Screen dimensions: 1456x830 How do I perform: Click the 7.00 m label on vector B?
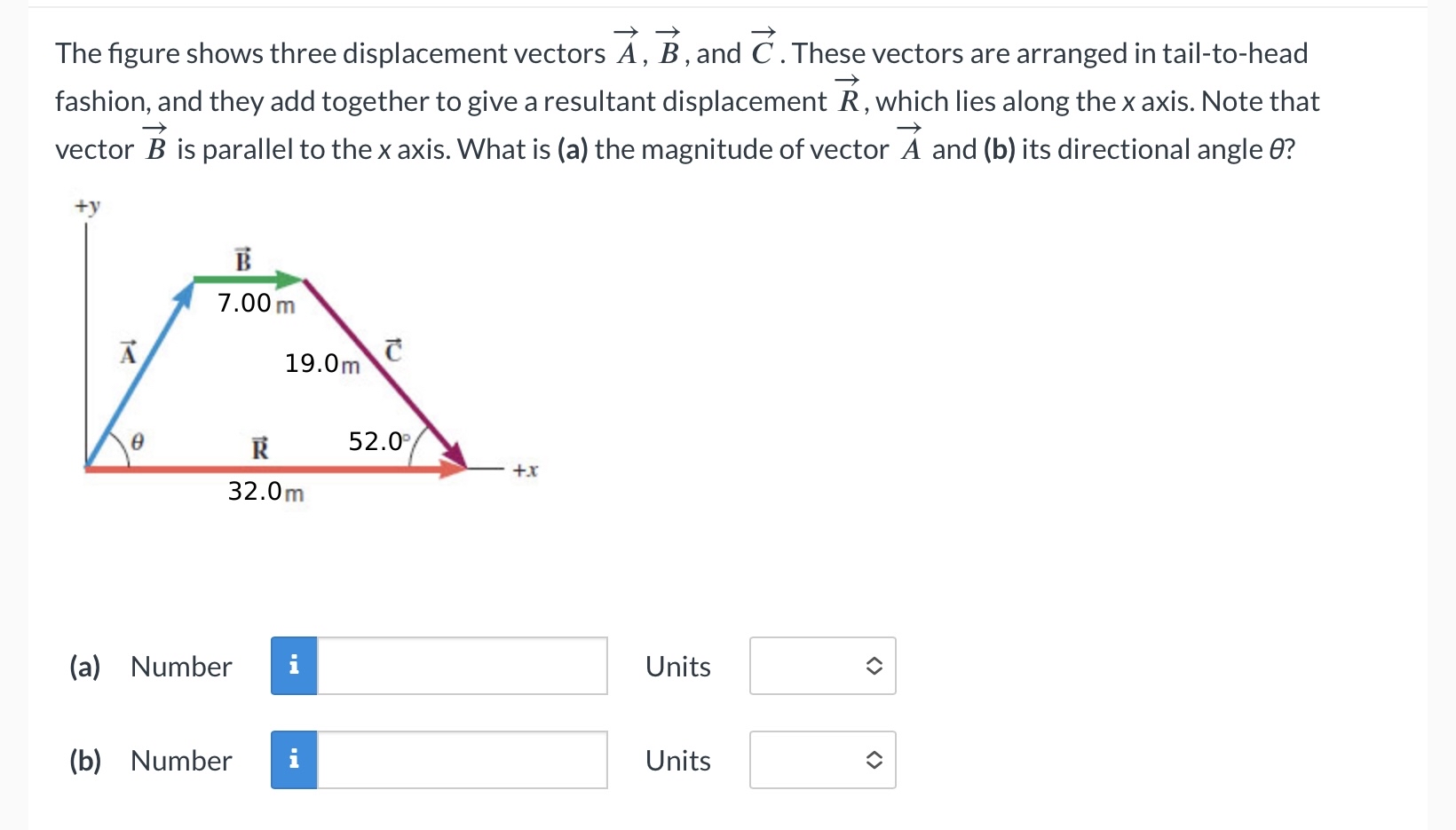[255, 304]
